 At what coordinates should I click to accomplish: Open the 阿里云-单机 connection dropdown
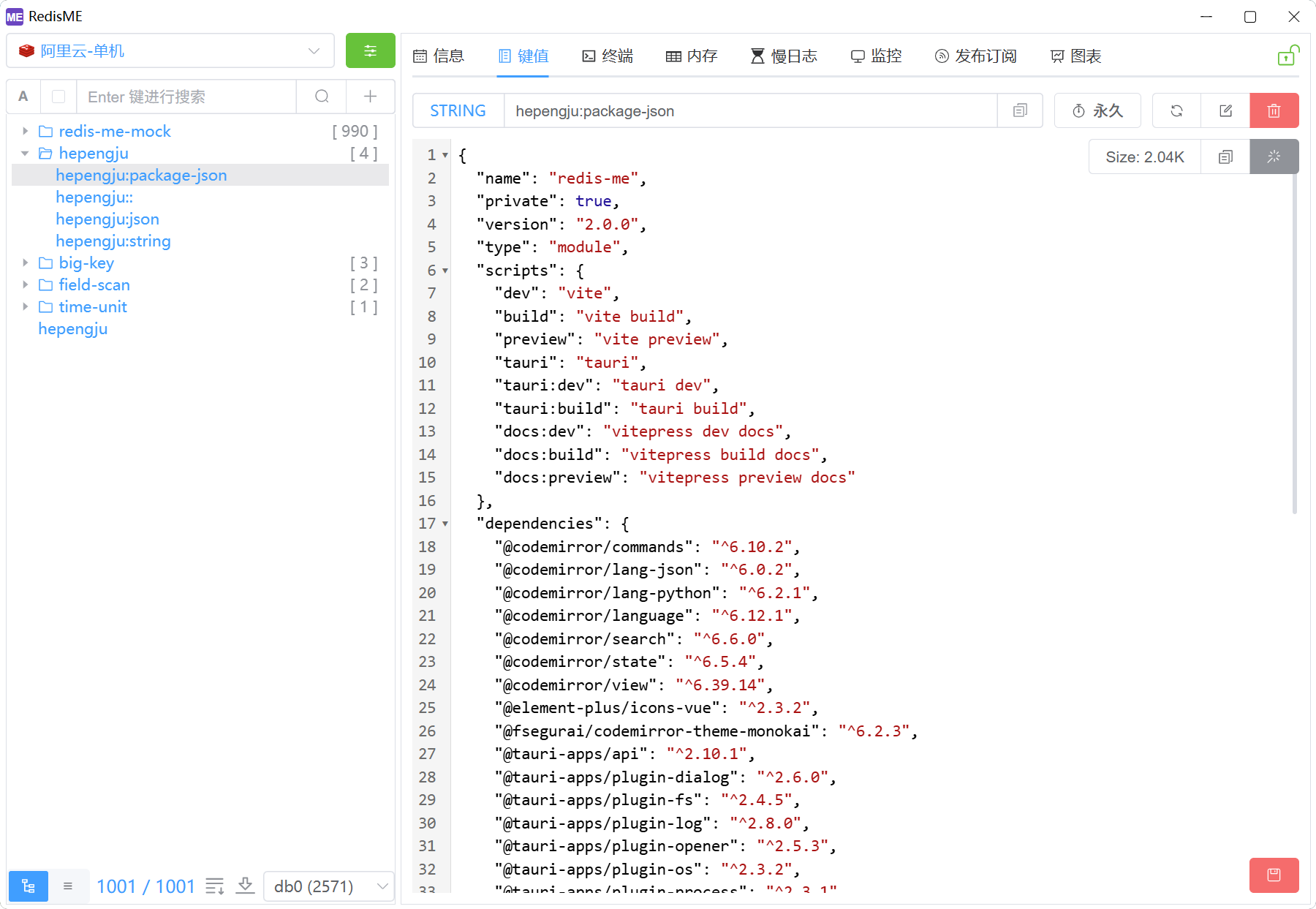[170, 50]
